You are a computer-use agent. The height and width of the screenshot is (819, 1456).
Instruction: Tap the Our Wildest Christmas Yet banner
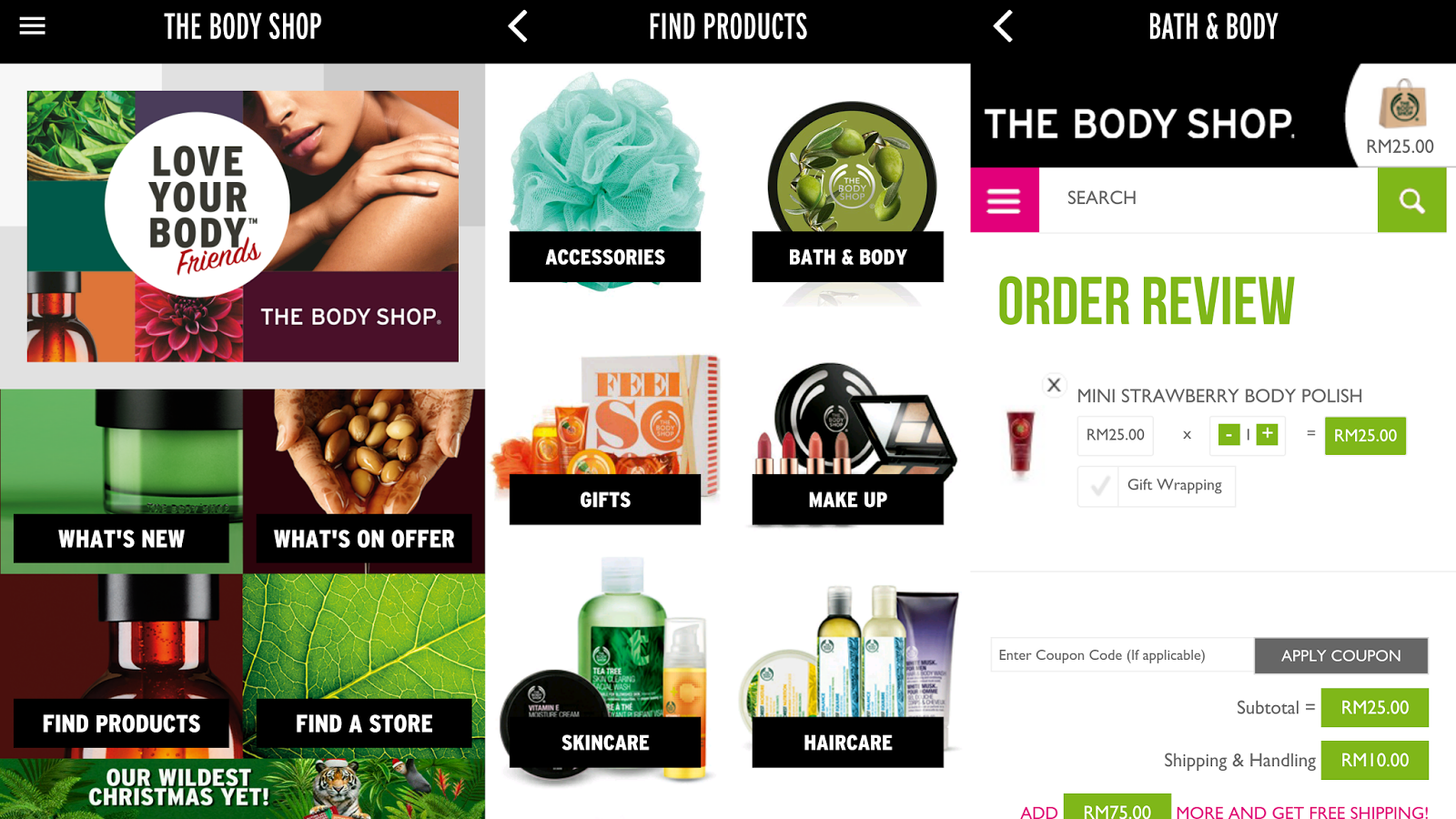click(242, 789)
